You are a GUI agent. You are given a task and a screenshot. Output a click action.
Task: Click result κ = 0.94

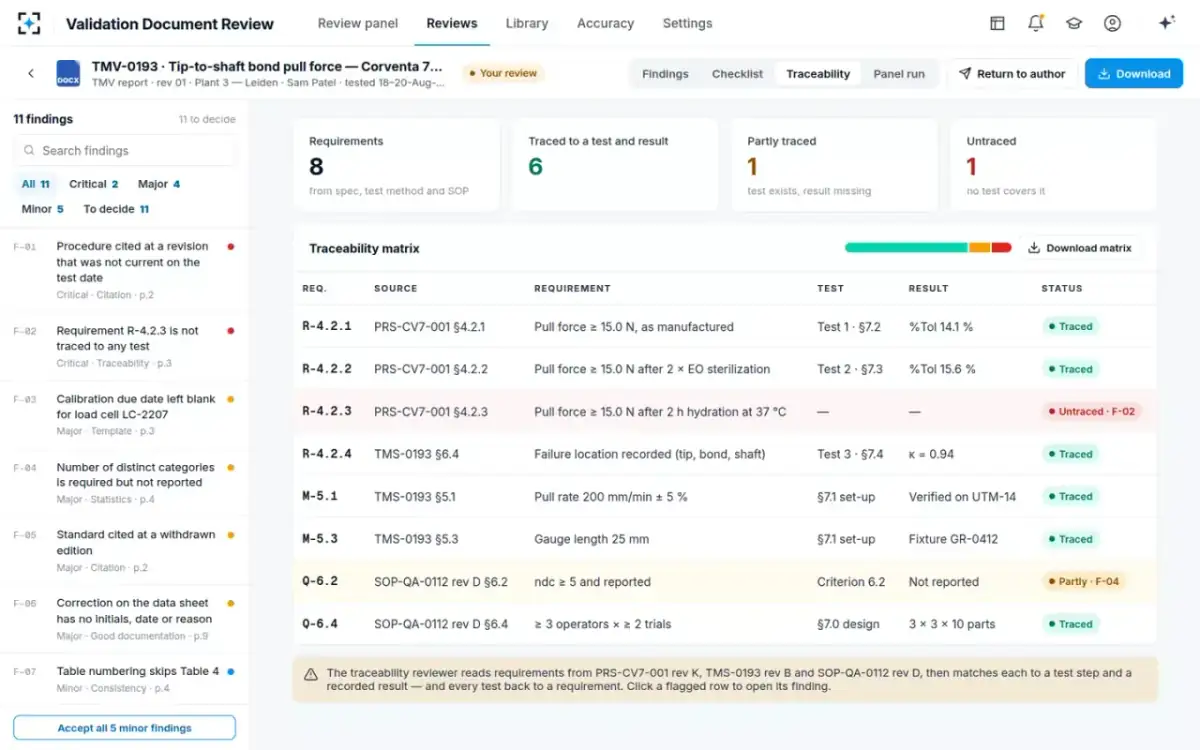pyautogui.click(x=931, y=454)
